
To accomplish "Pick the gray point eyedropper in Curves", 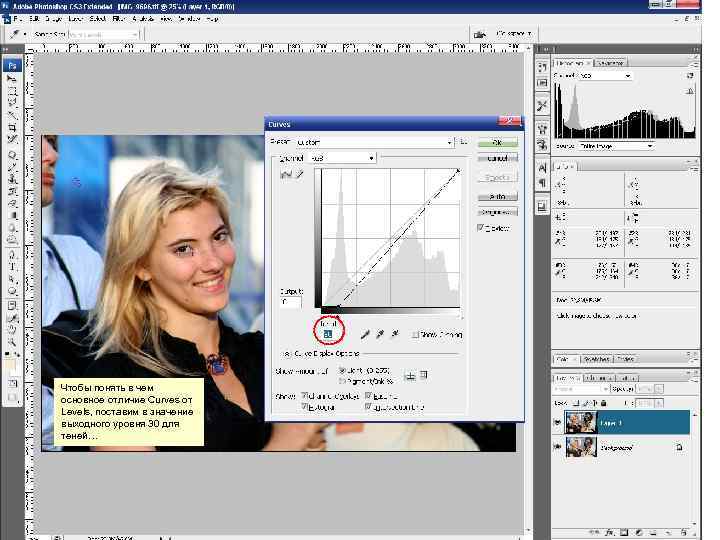I will click(x=380, y=335).
